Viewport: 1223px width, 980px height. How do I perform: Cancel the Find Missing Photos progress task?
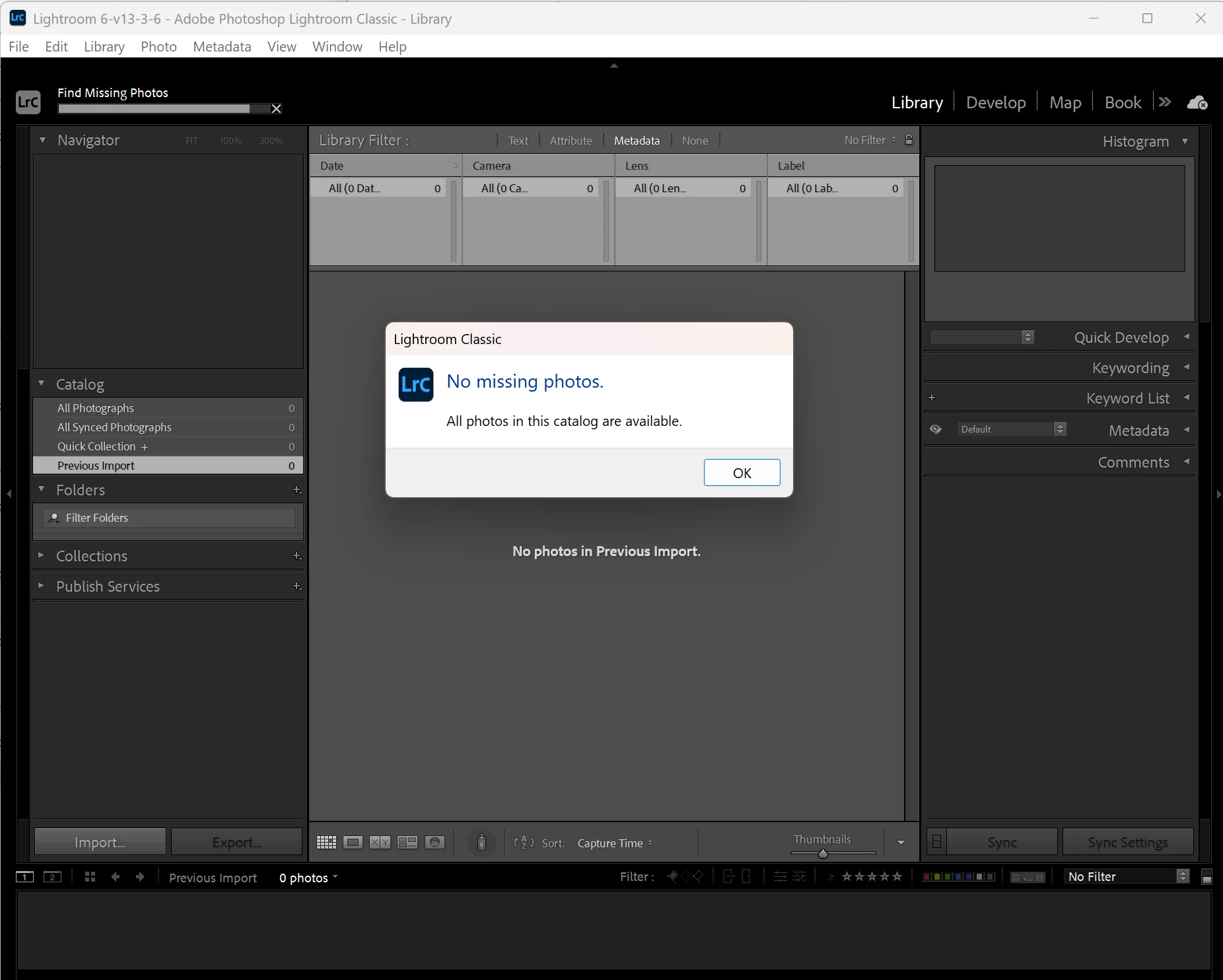pyautogui.click(x=277, y=108)
